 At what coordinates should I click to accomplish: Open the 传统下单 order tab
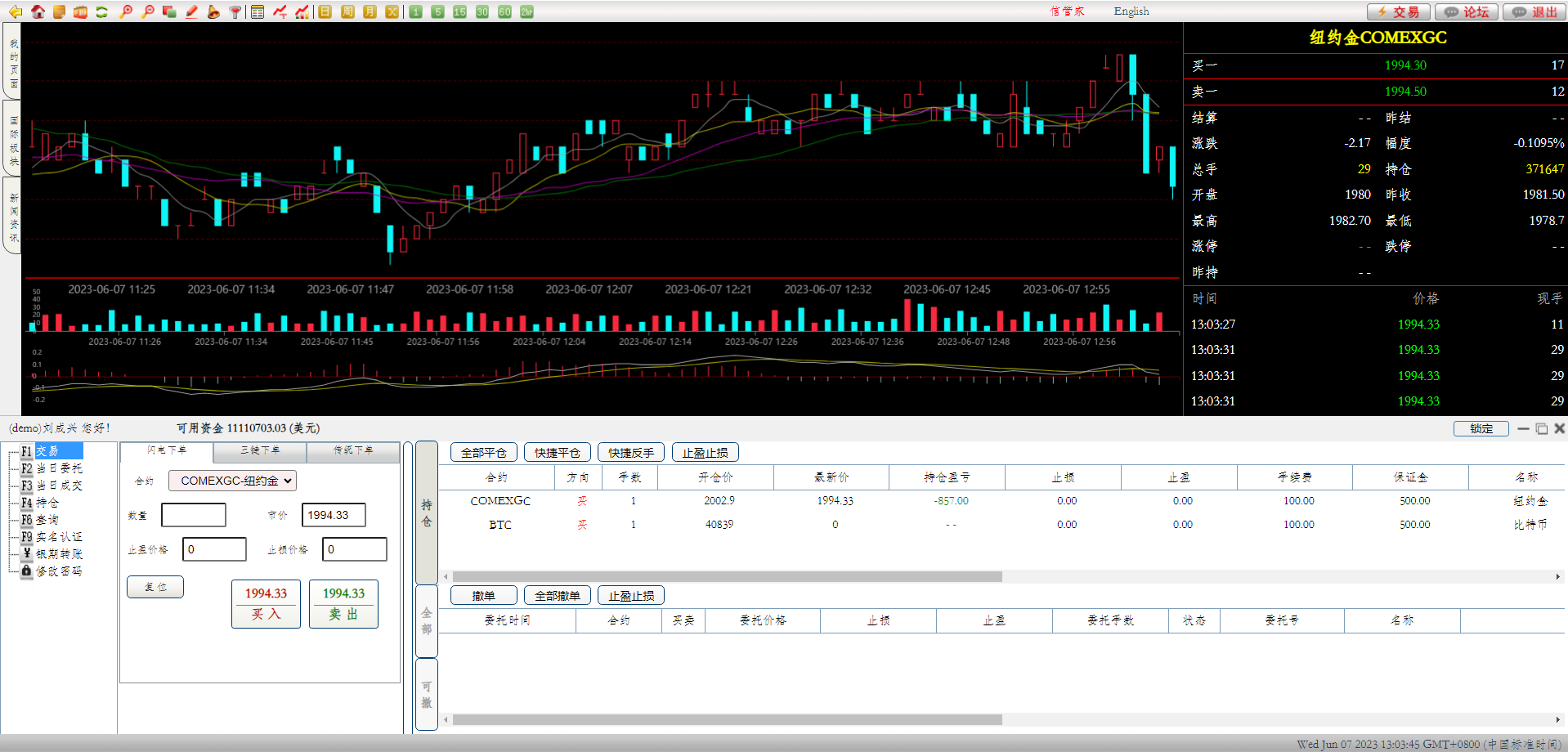(353, 450)
